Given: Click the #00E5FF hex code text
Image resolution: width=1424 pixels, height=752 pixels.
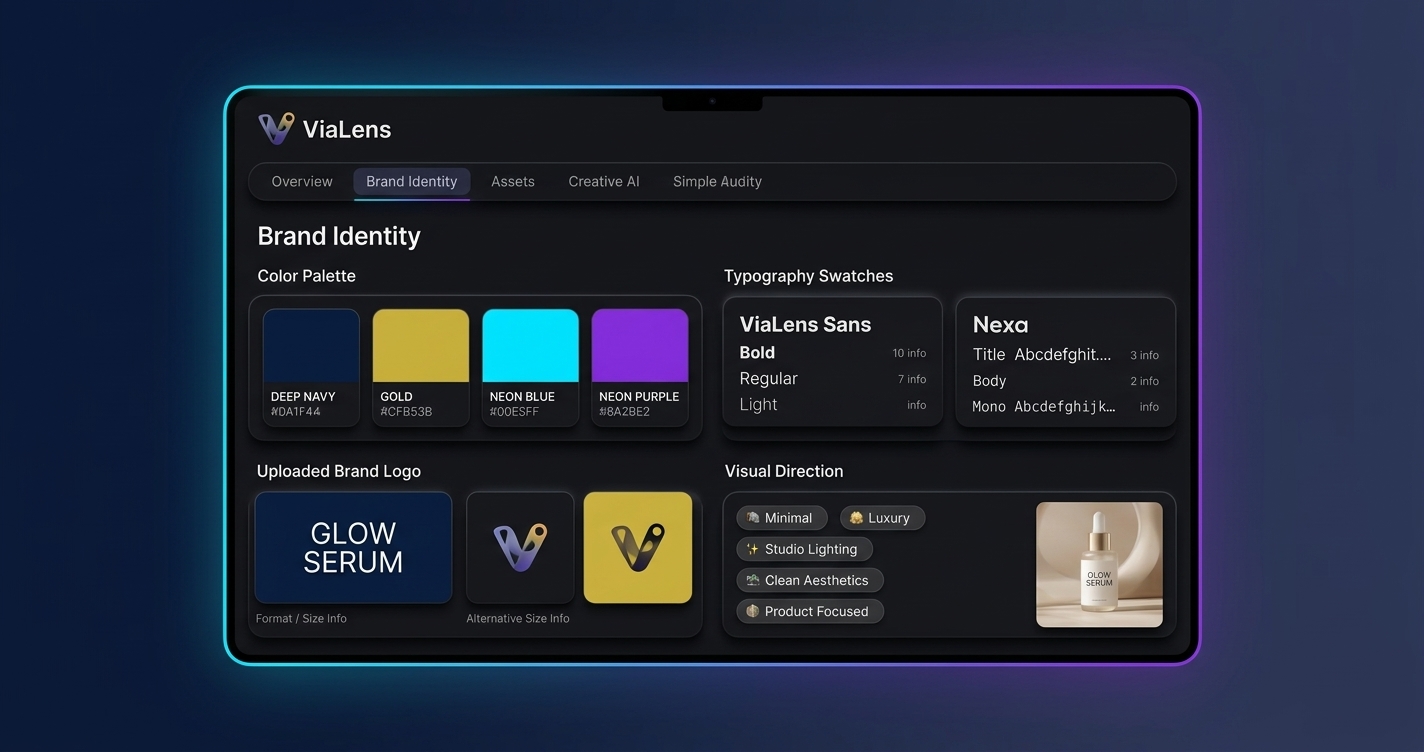Looking at the screenshot, I should [x=514, y=412].
